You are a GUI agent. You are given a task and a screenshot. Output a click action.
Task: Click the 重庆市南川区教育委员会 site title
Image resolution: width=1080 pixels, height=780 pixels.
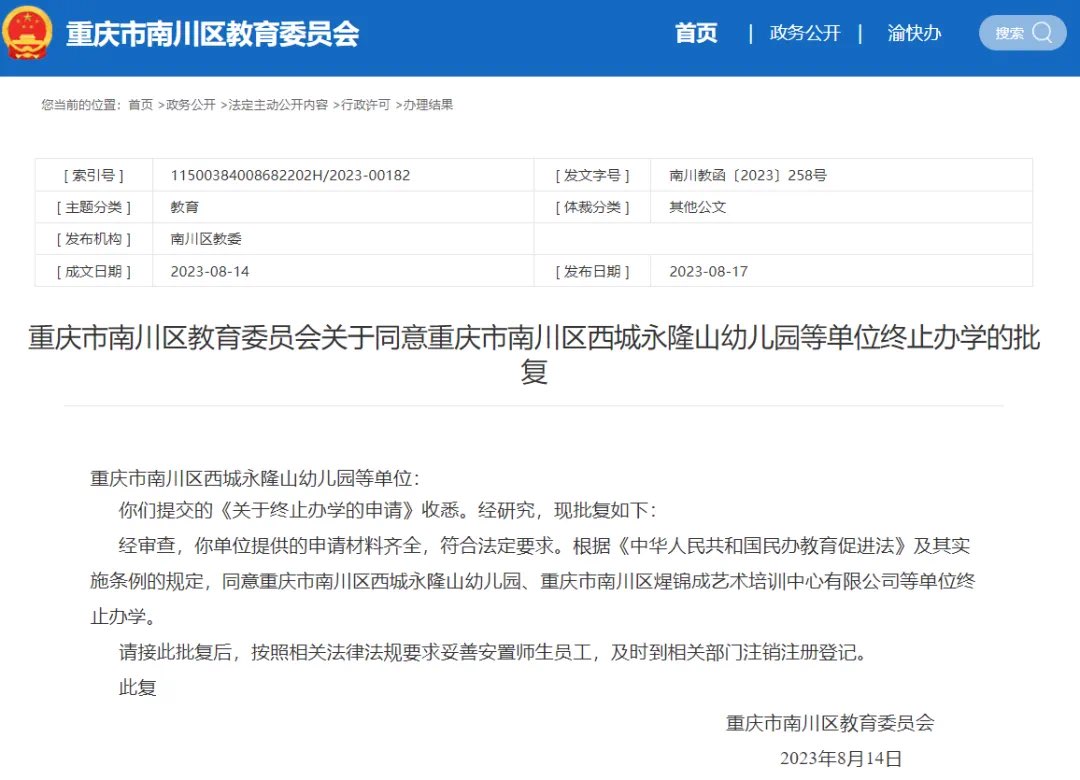[212, 34]
